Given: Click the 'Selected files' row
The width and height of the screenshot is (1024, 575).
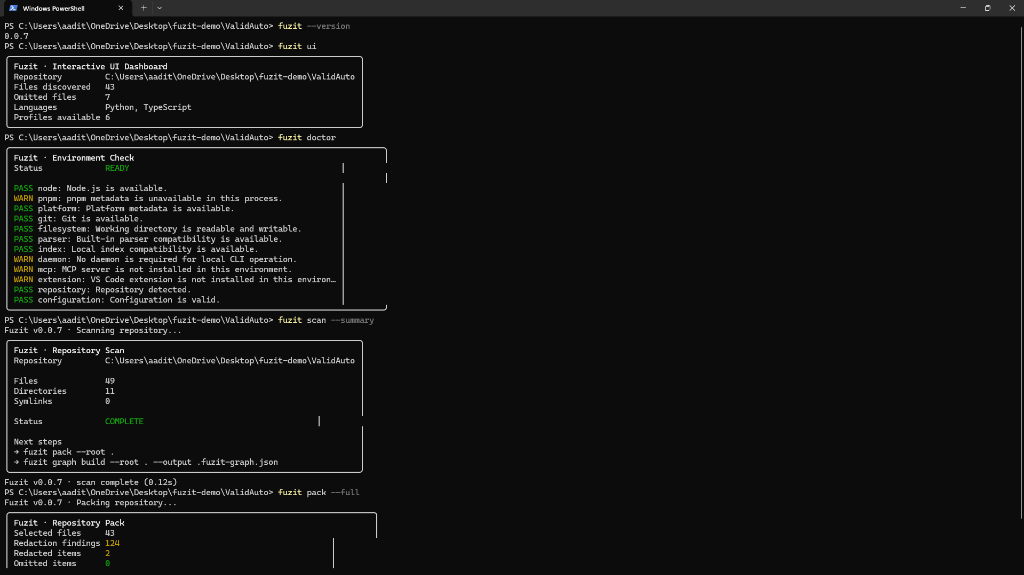Looking at the screenshot, I should 64,533.
